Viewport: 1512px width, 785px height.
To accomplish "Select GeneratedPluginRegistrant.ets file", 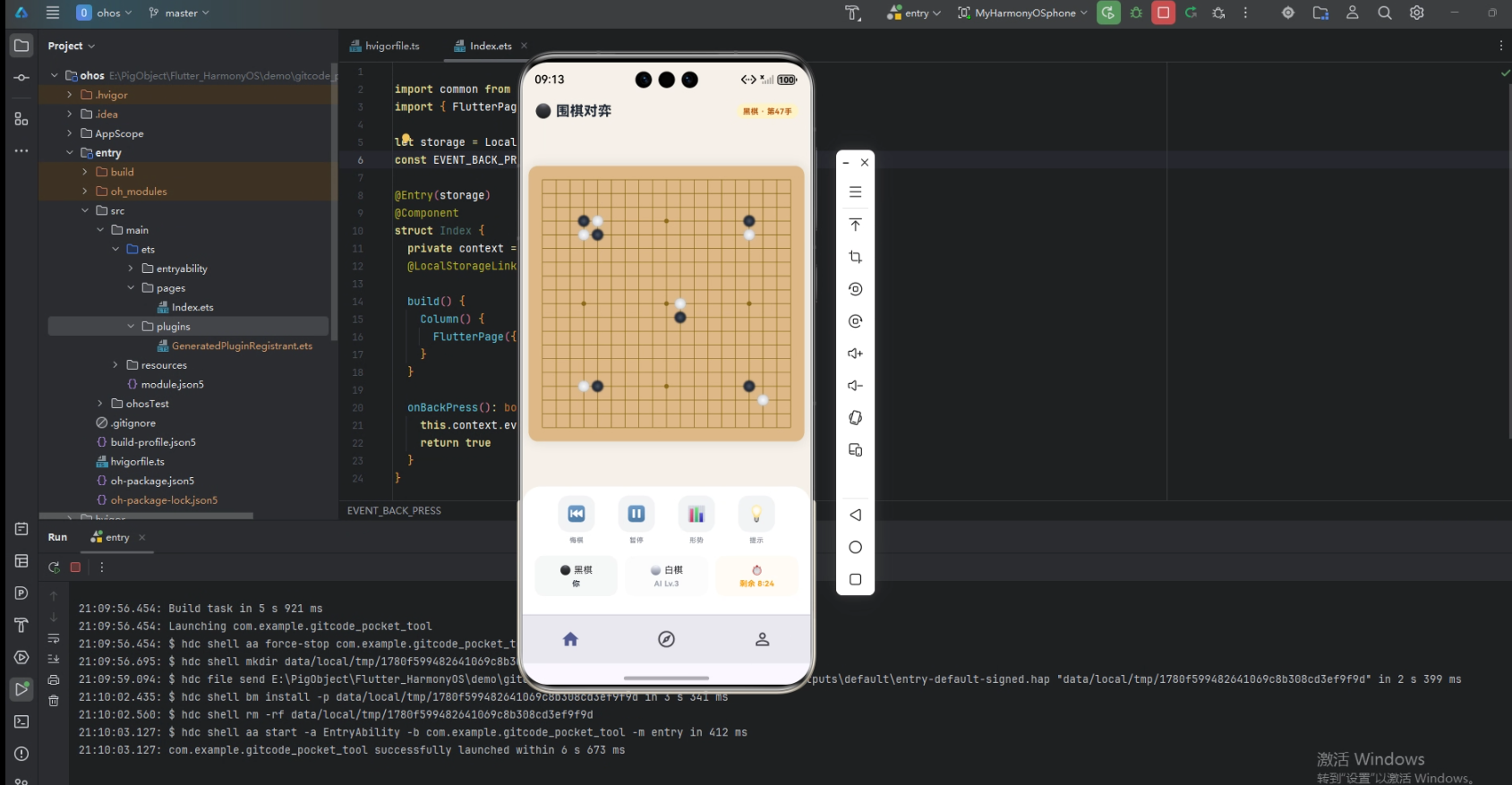I will 235,346.
